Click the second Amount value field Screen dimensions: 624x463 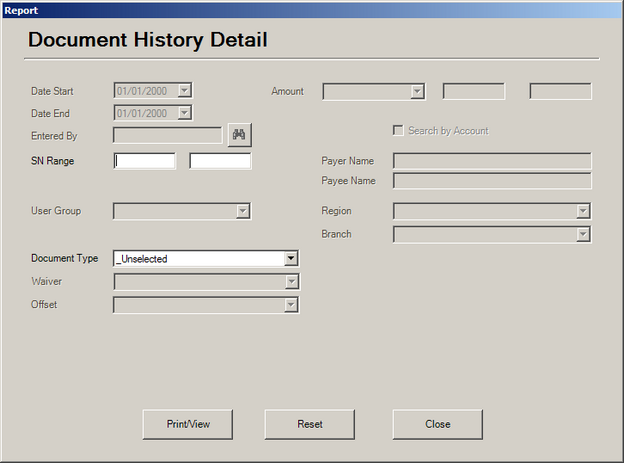(x=561, y=92)
